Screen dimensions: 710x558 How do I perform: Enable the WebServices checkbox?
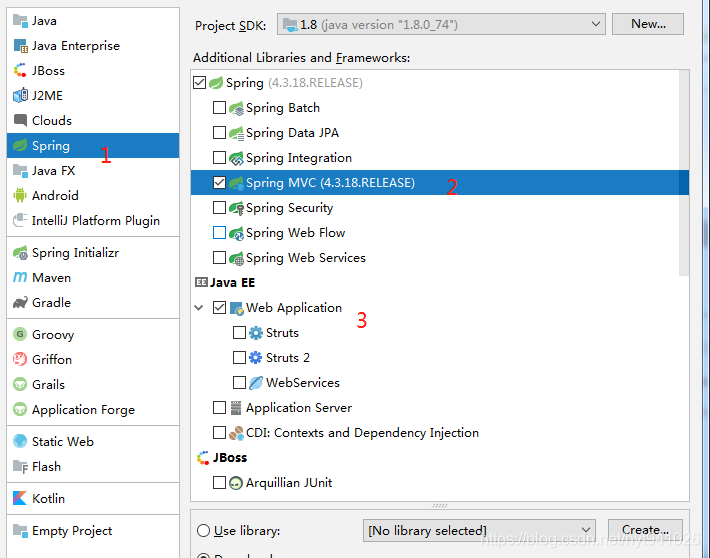tap(239, 382)
